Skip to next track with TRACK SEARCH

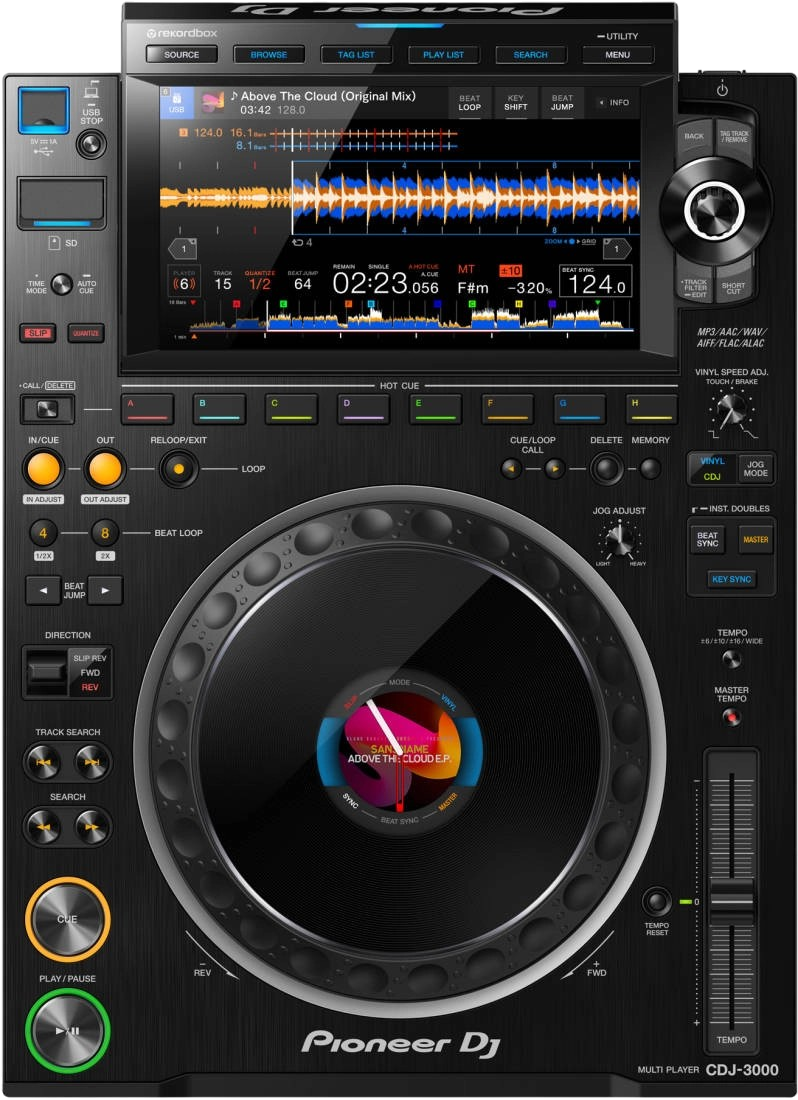tap(92, 762)
